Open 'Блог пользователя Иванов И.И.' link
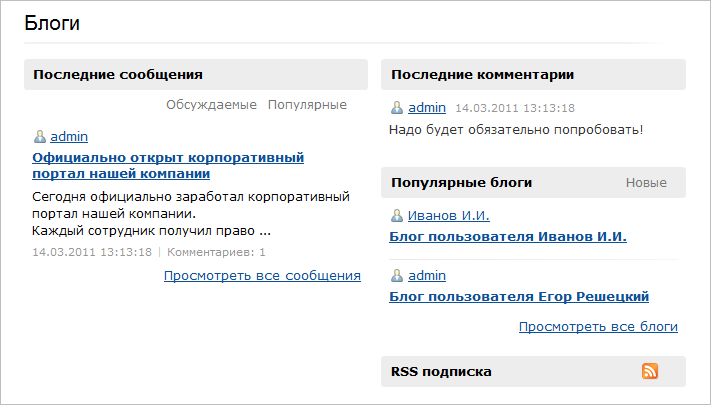This screenshot has width=711, height=405. click(x=507, y=237)
